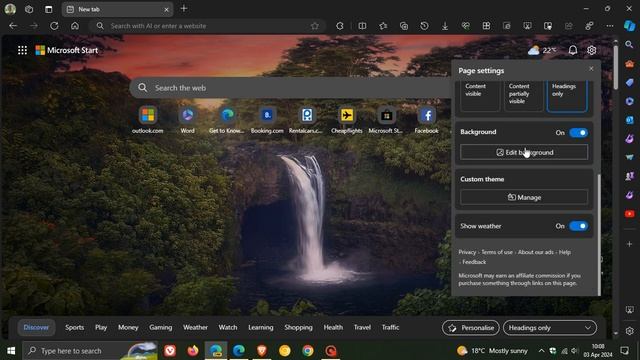Open the Booking.com quick link

point(267,120)
